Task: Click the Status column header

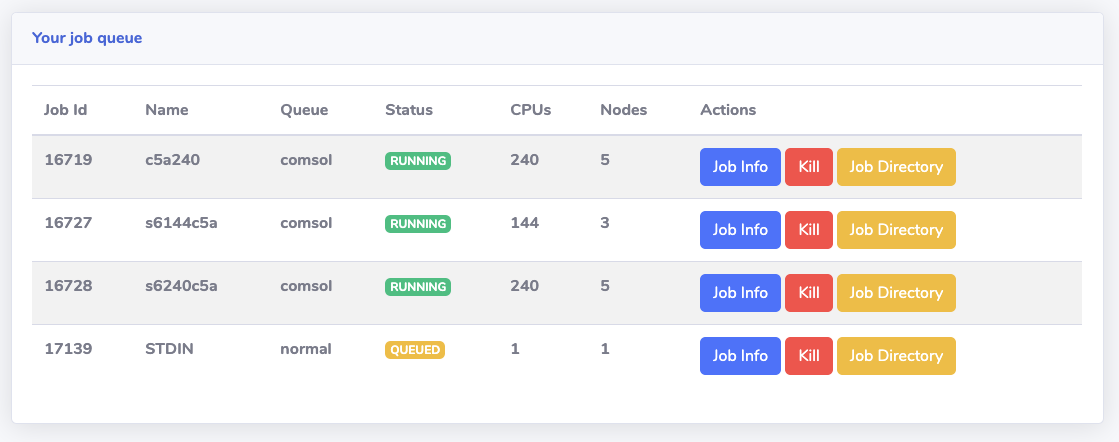Action: click(409, 110)
